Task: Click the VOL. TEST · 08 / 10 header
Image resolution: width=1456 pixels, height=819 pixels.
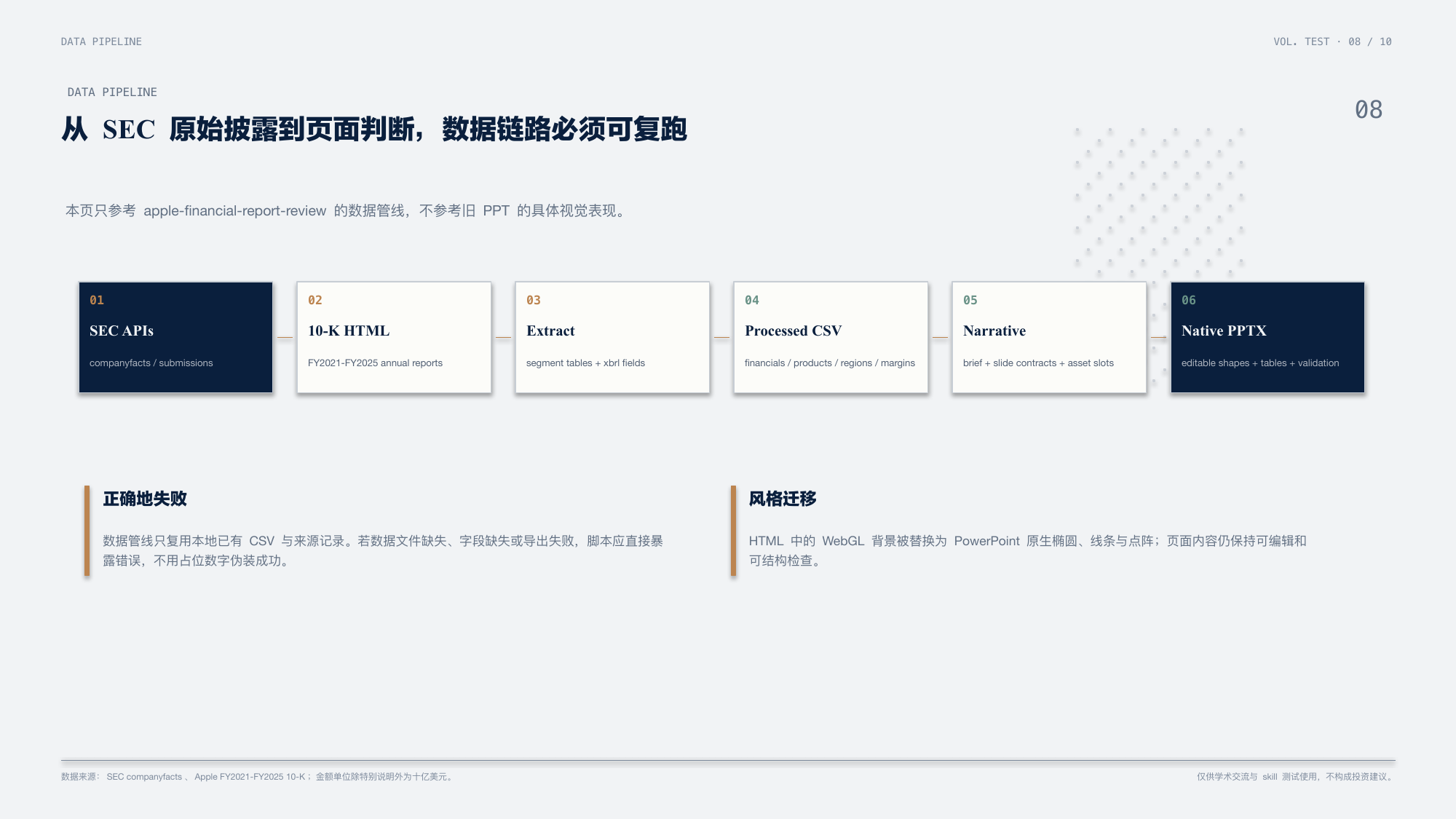Action: [x=1332, y=41]
